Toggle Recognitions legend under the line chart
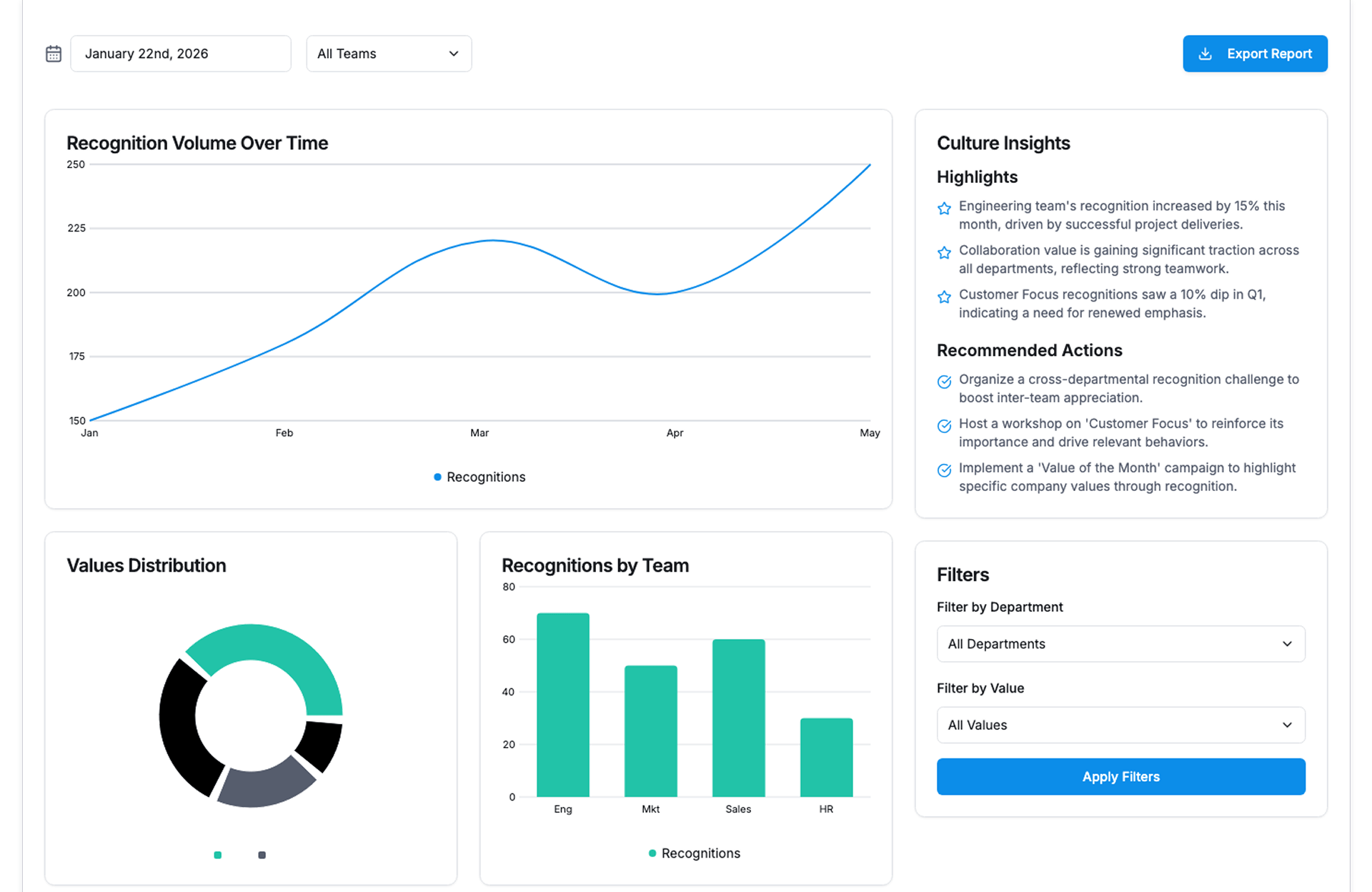 [479, 477]
